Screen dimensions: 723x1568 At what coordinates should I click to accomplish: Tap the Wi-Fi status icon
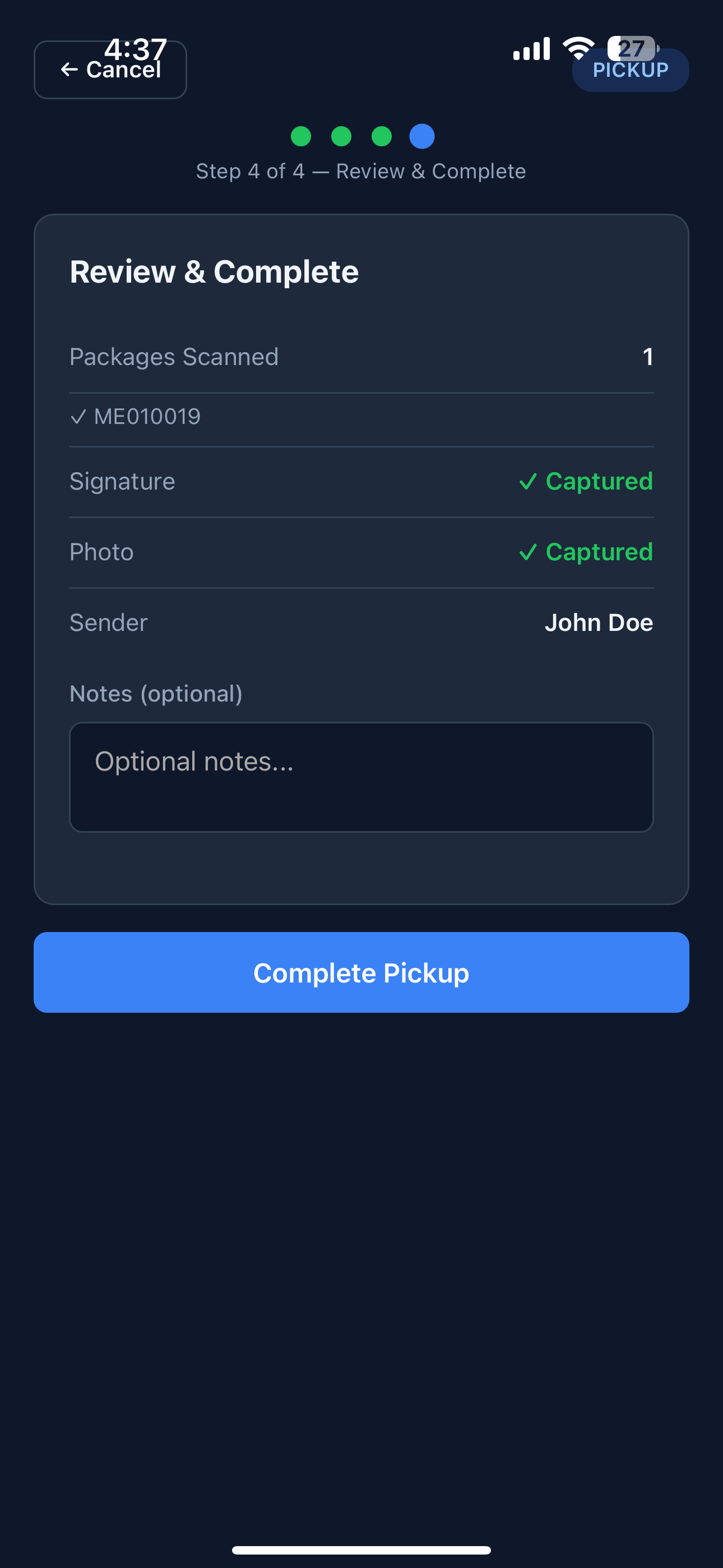point(578,48)
